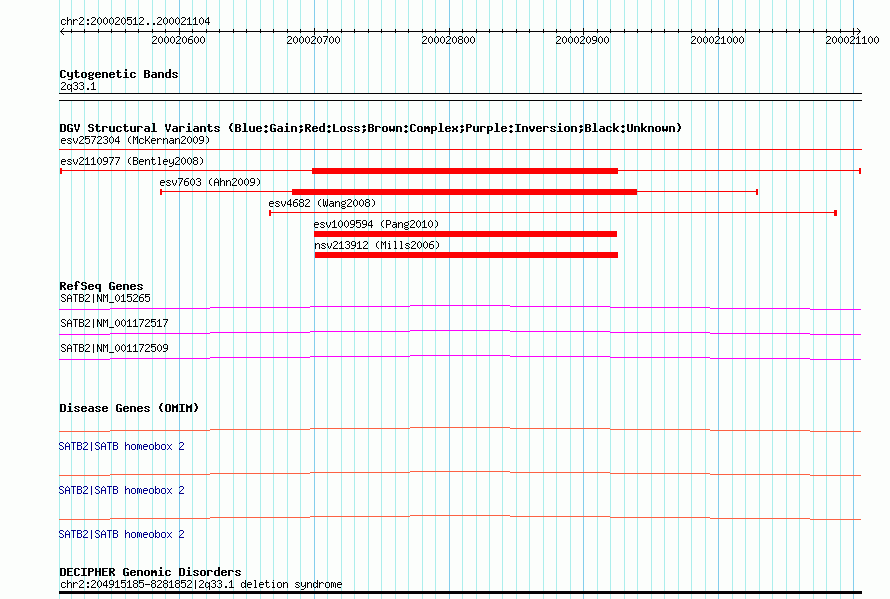The image size is (890, 599).
Task: Open variant esv2110977 (Bentley2008) label
Action: point(132,161)
